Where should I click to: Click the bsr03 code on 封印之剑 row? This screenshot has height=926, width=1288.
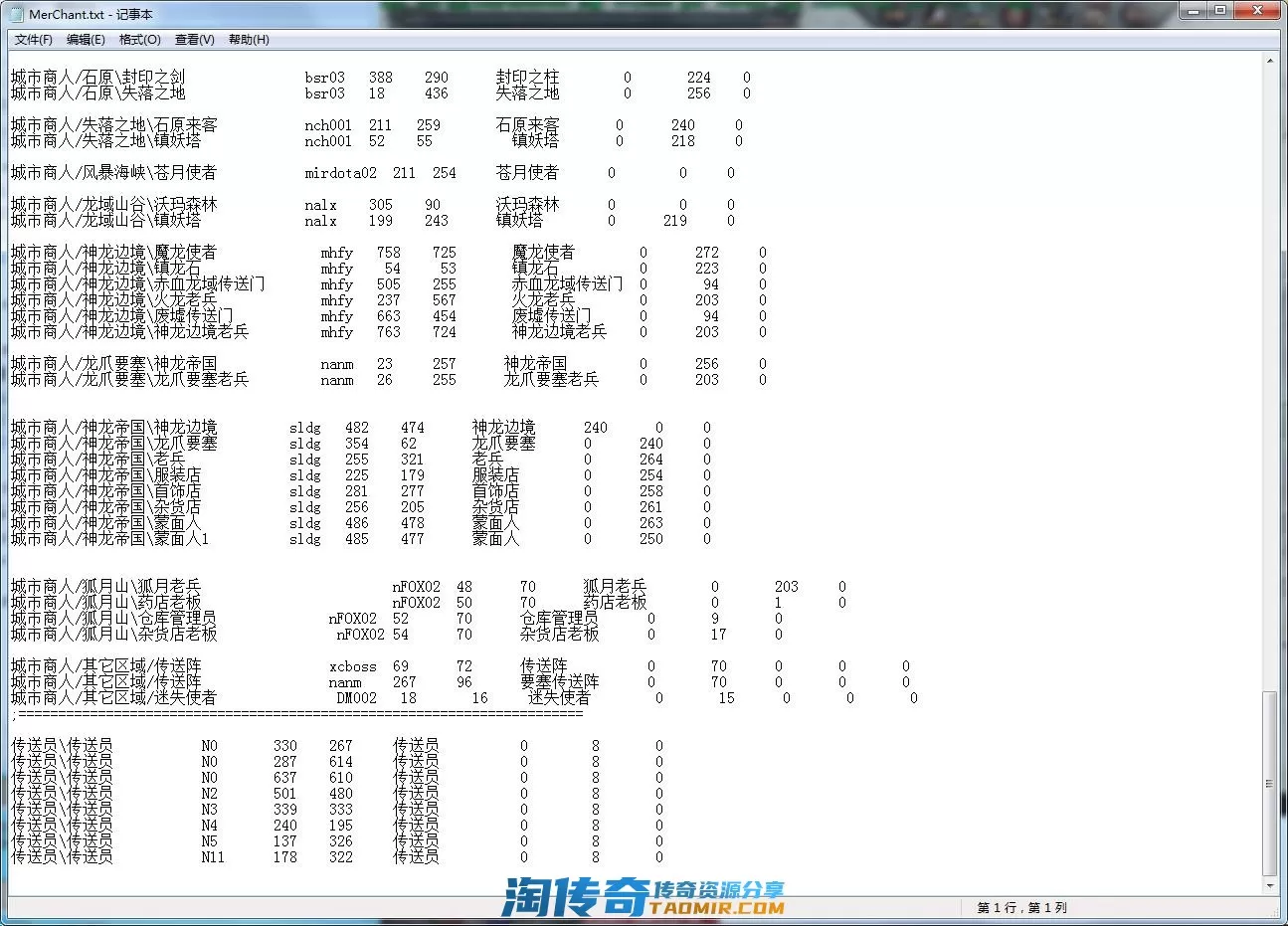click(x=325, y=78)
